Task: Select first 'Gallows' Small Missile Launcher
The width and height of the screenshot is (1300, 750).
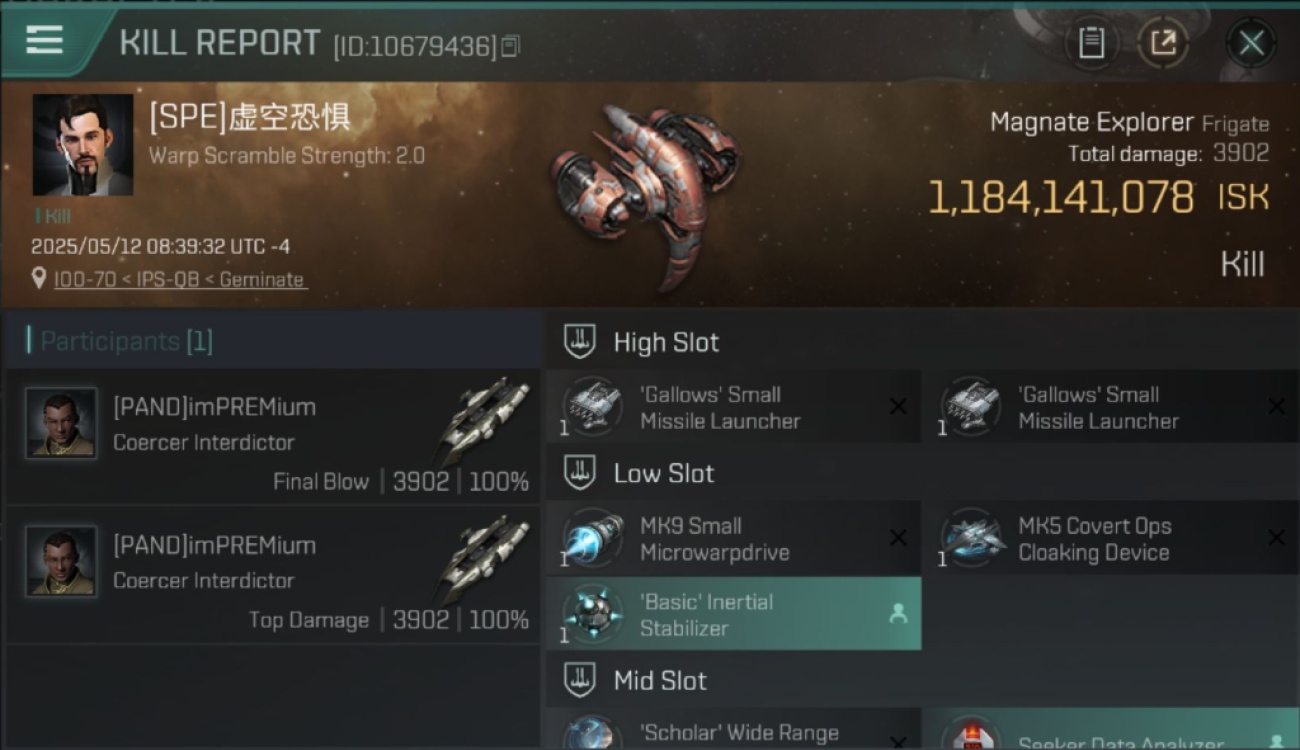Action: [733, 407]
